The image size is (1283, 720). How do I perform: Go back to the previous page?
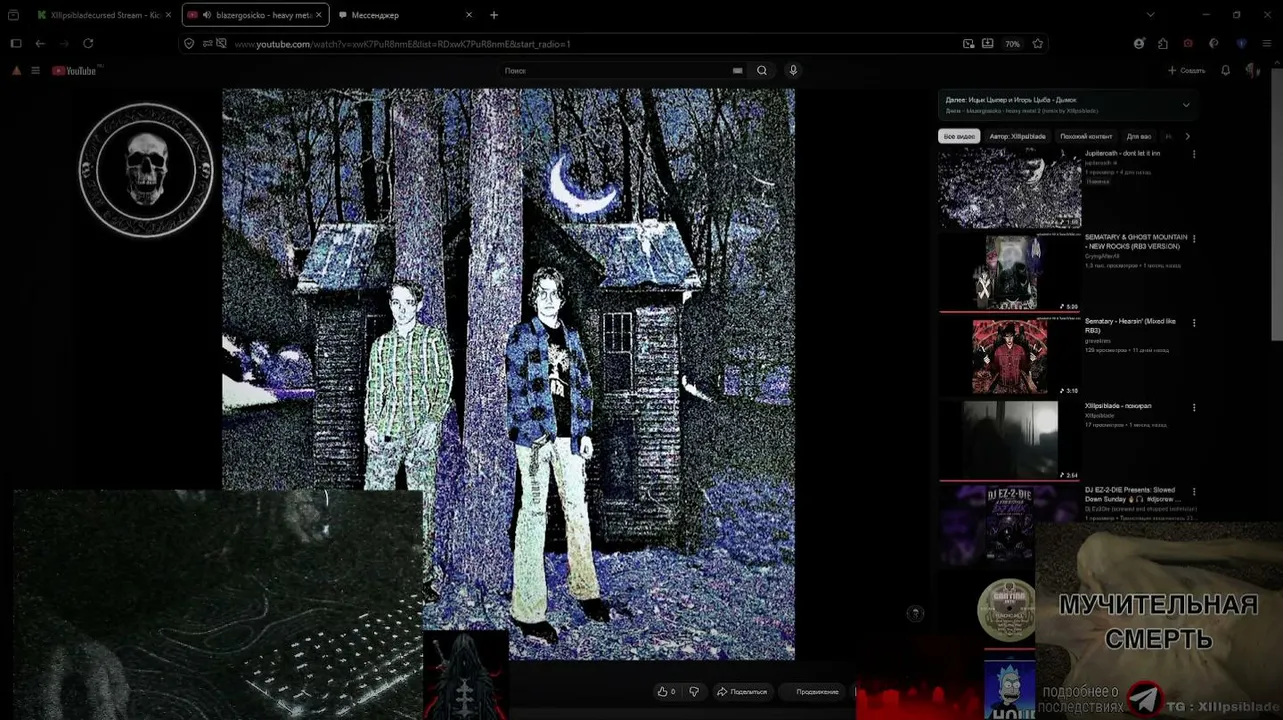40,44
